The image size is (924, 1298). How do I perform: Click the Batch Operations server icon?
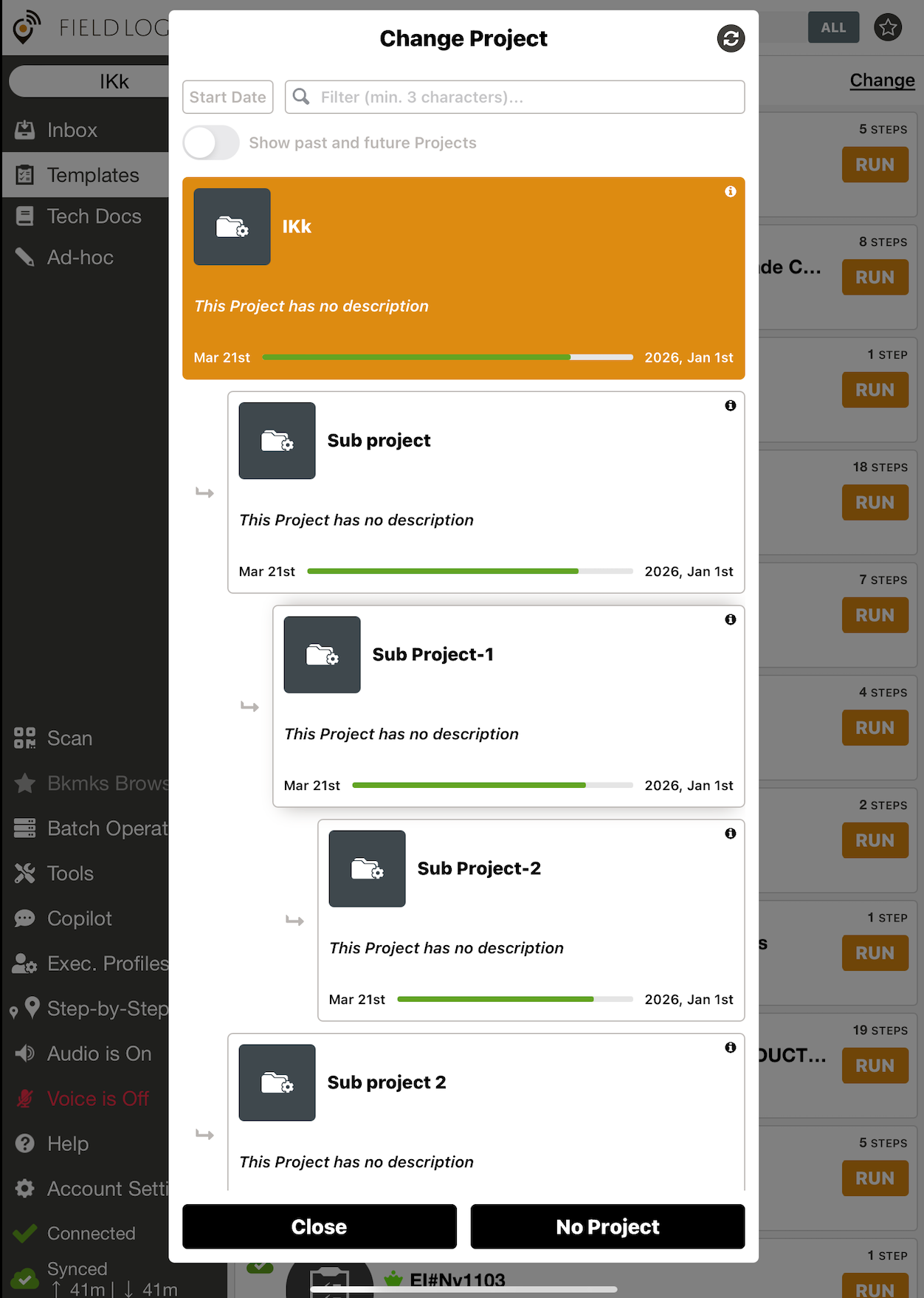point(25,828)
